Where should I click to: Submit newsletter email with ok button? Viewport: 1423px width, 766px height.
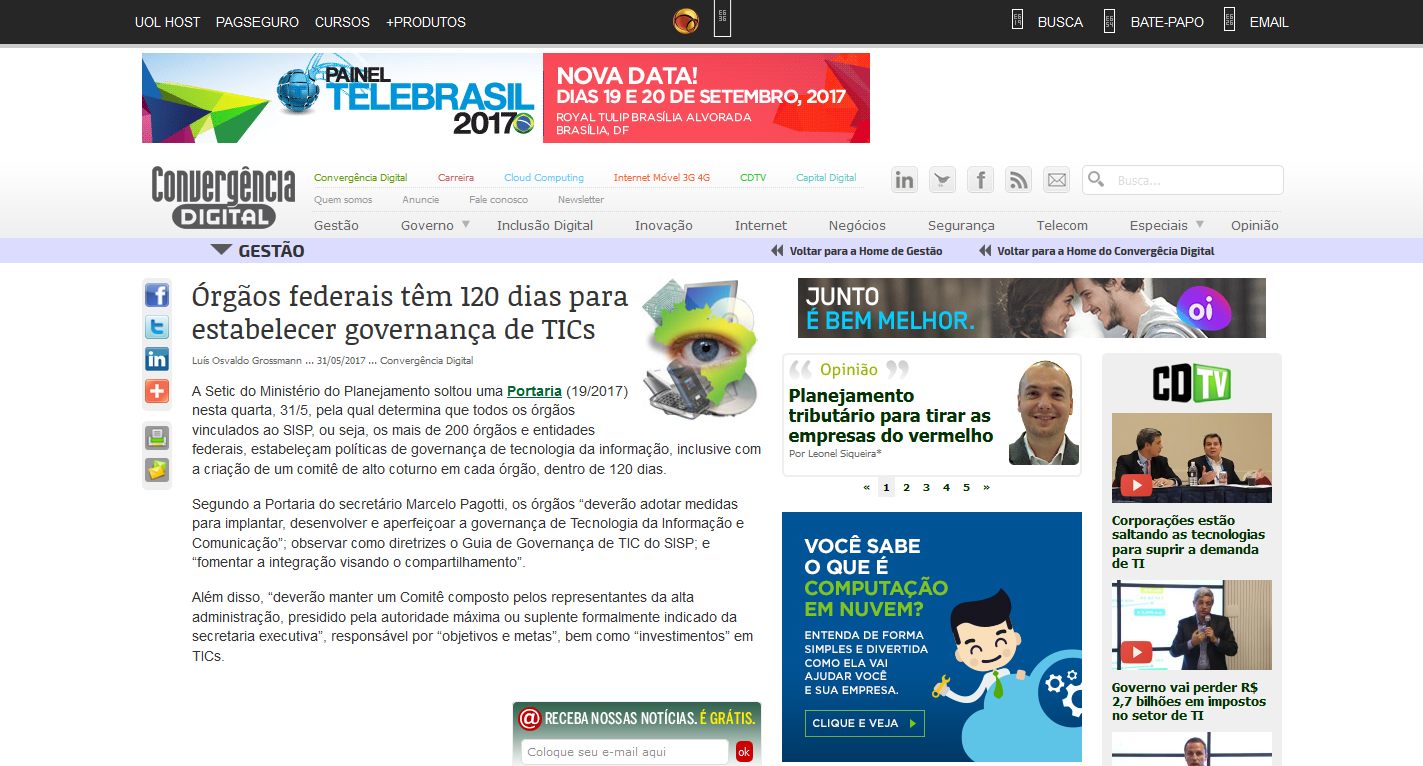point(744,752)
